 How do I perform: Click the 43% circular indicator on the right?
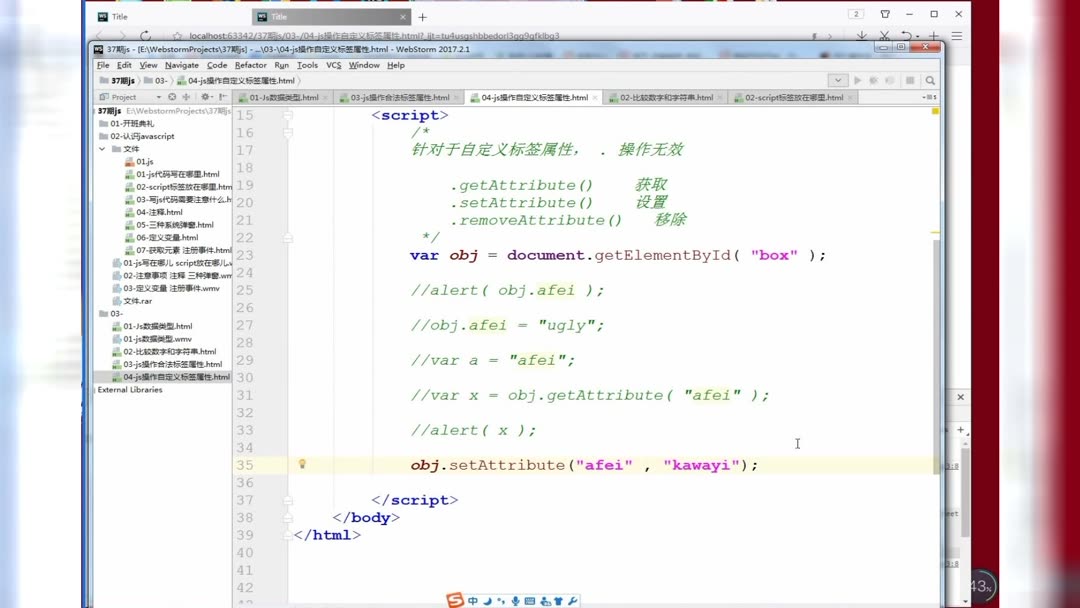[x=981, y=585]
